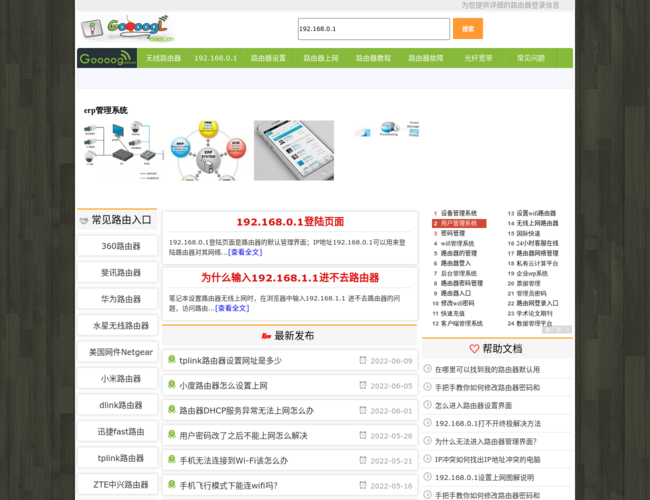Click the 修改wifi密码 ad link
The image size is (650, 500).
(457, 303)
